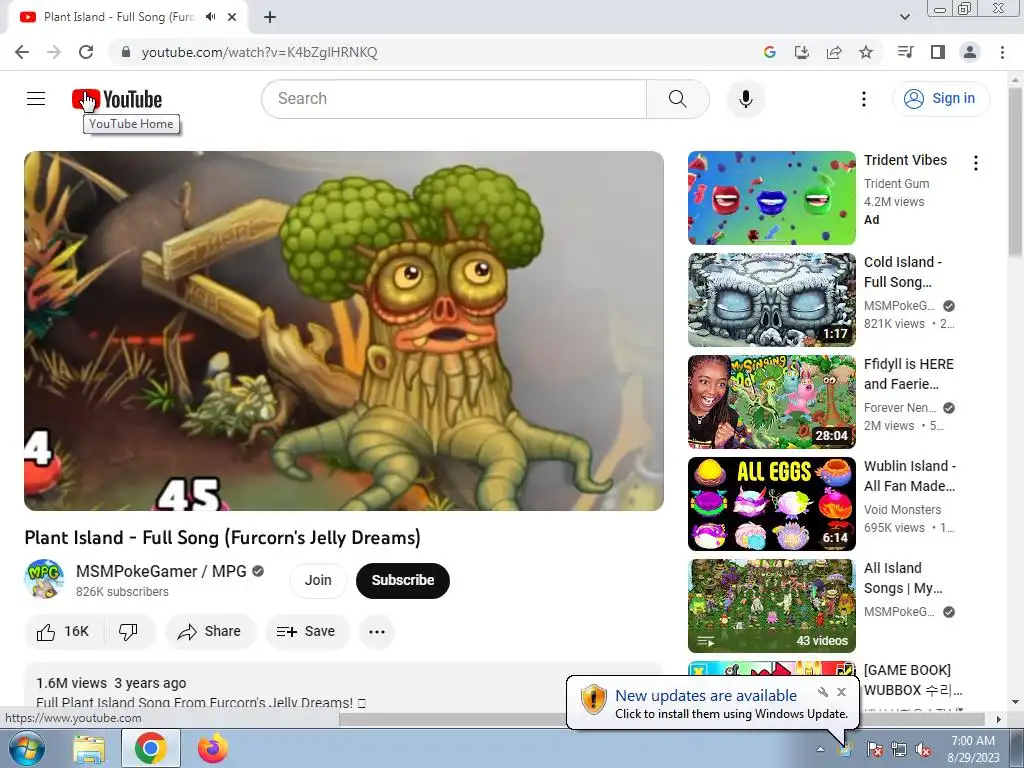Screen dimensions: 1024x768
Task: Open MSMPokeGamer channel avatar
Action: [x=44, y=579]
